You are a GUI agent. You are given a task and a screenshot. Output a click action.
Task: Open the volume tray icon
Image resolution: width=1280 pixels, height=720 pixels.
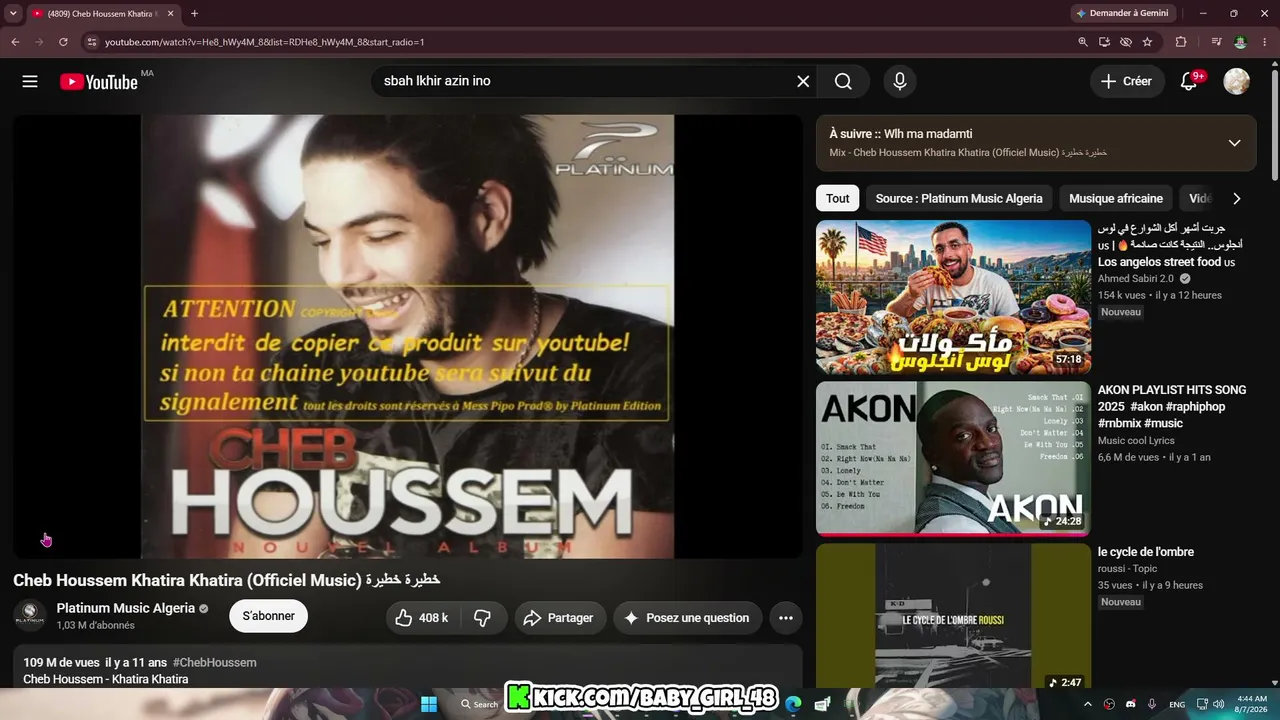pyautogui.click(x=1218, y=704)
